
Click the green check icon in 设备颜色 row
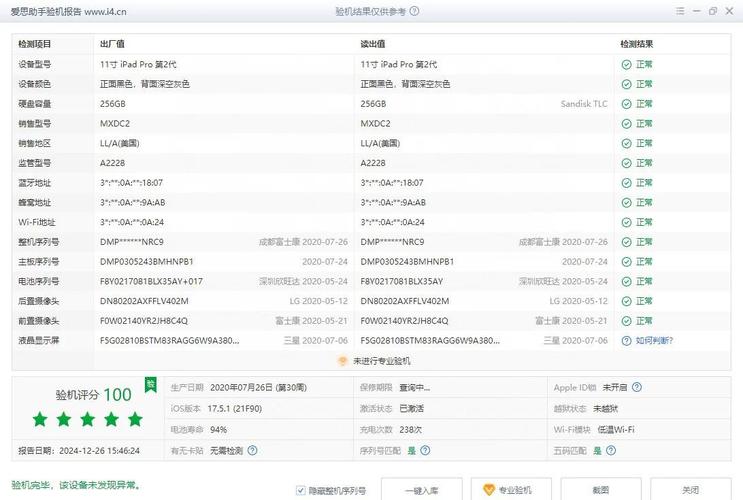pyautogui.click(x=626, y=84)
